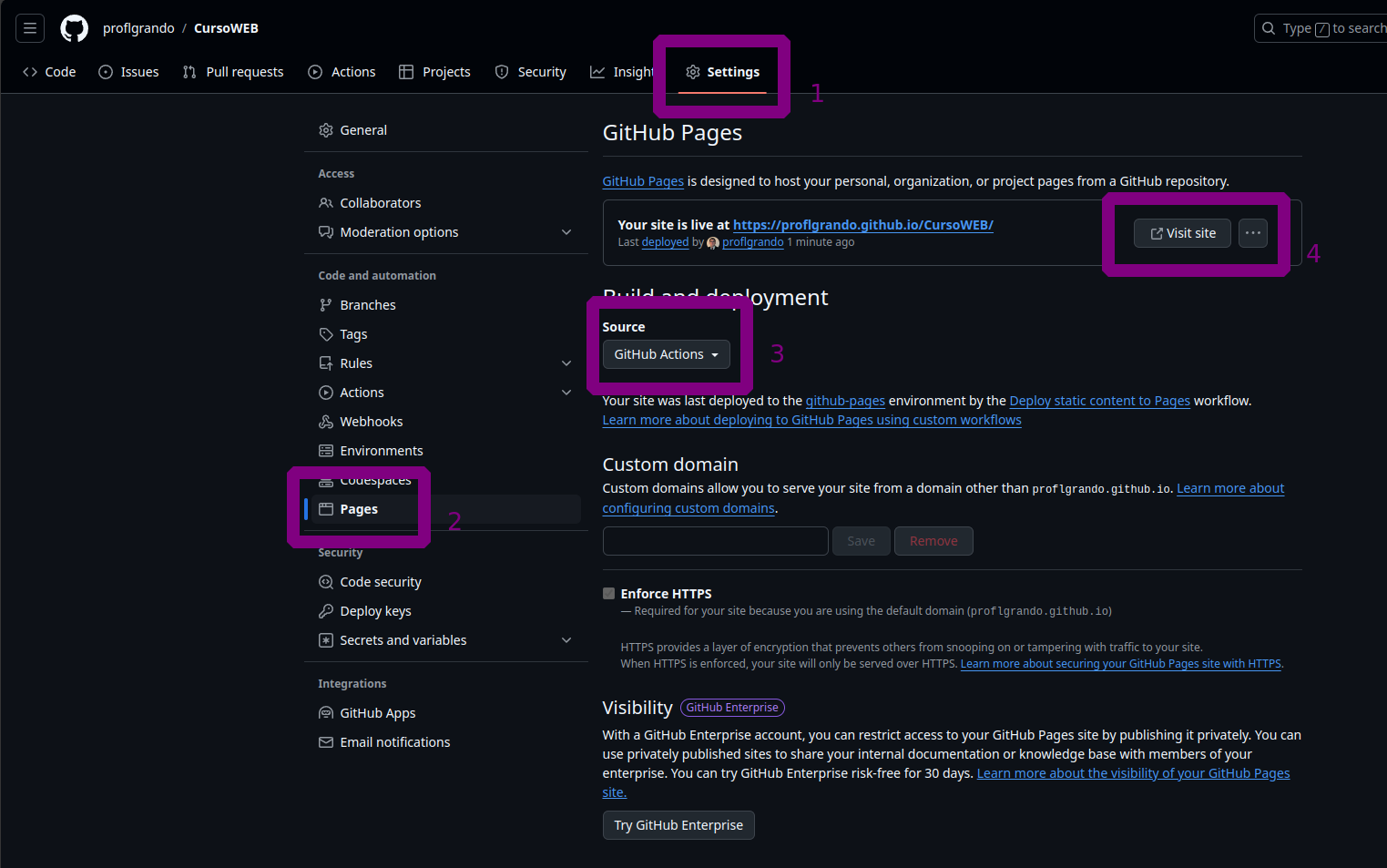Screen dimensions: 1387x868
Task: Expand Secrets and variables chevron
Action: pos(566,640)
